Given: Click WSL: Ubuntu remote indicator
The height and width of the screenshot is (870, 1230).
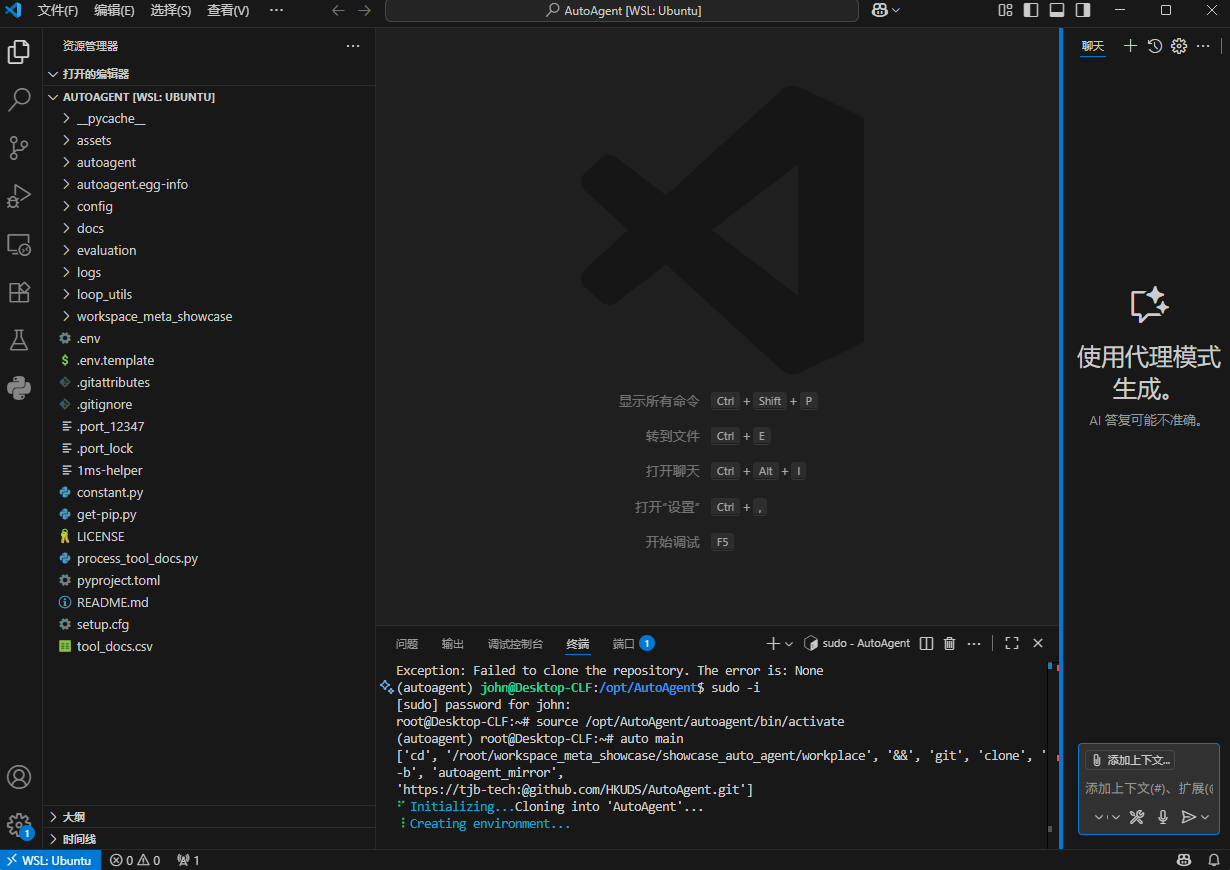Looking at the screenshot, I should point(50,860).
